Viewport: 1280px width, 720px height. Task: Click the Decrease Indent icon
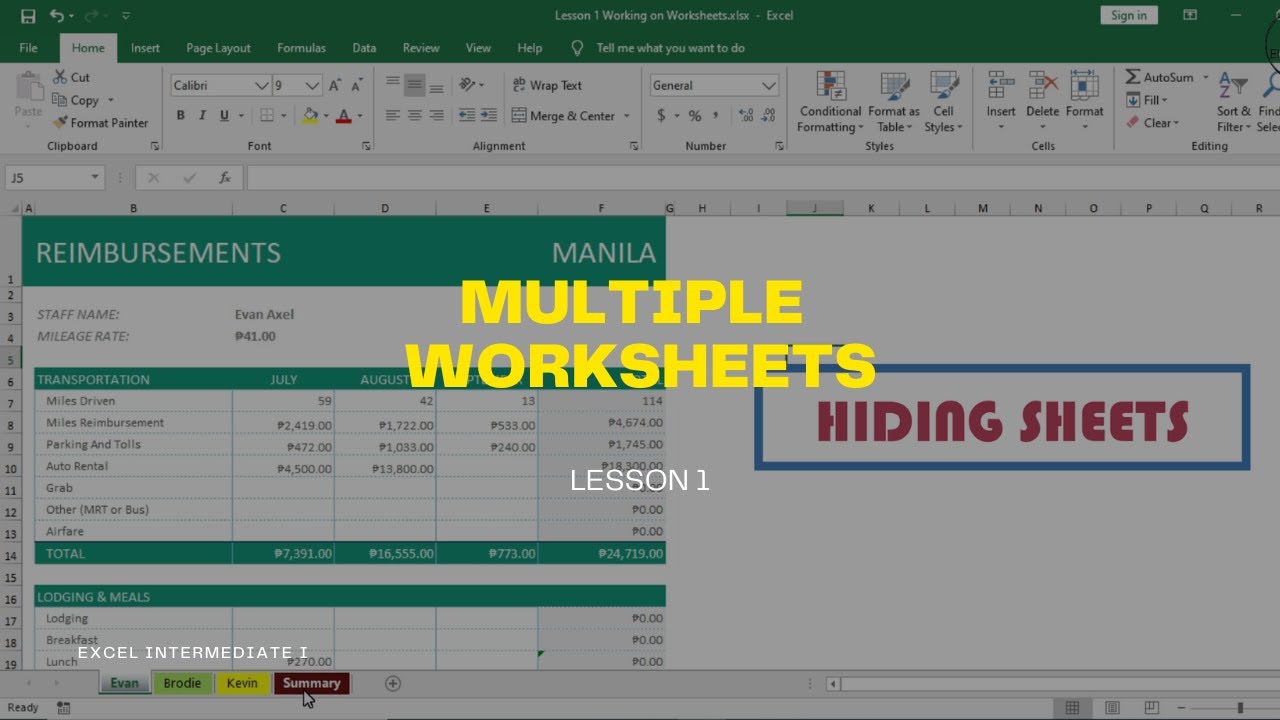[467, 116]
